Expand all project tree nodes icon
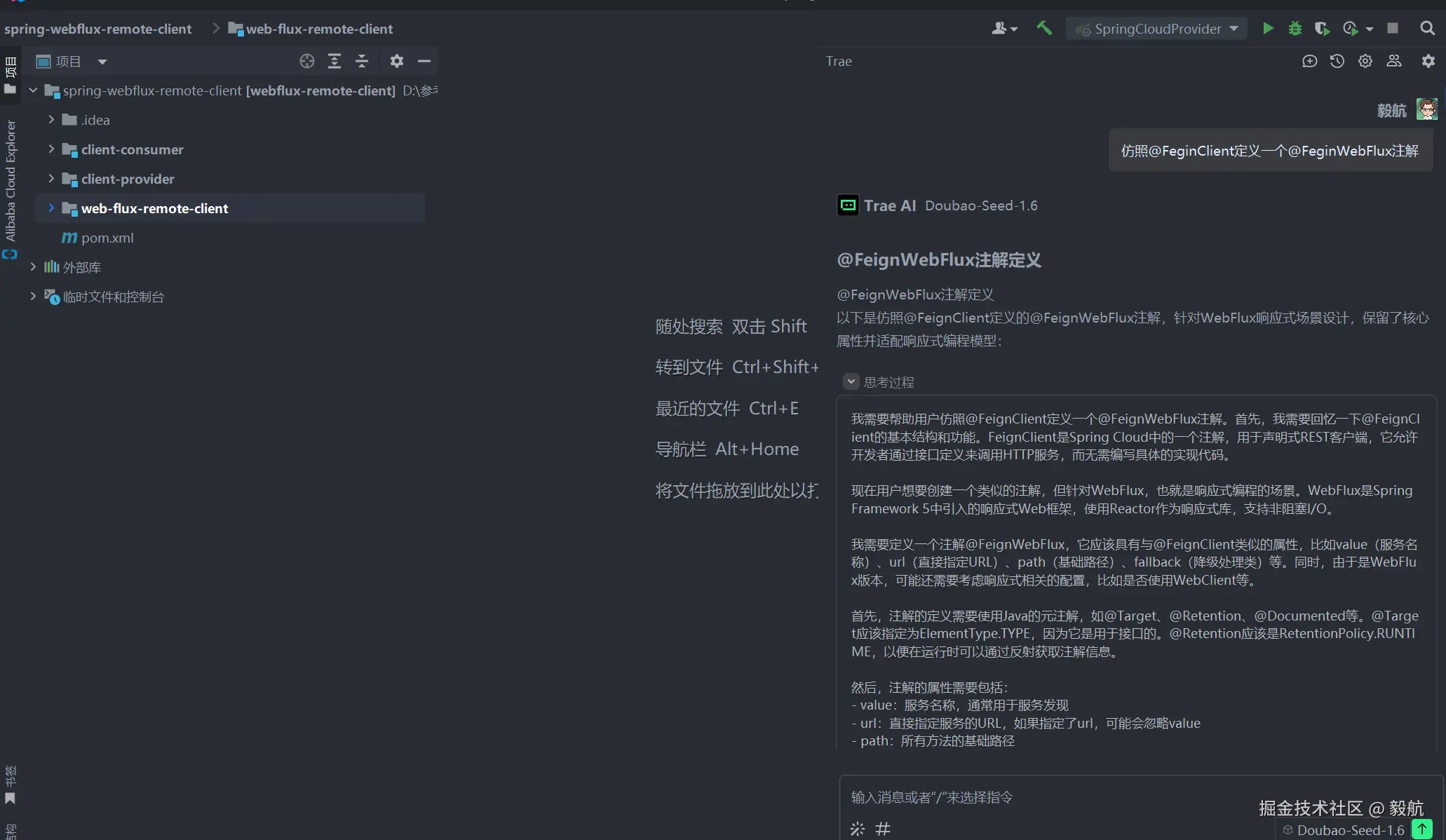Screen dimensions: 1446x840 335,62
